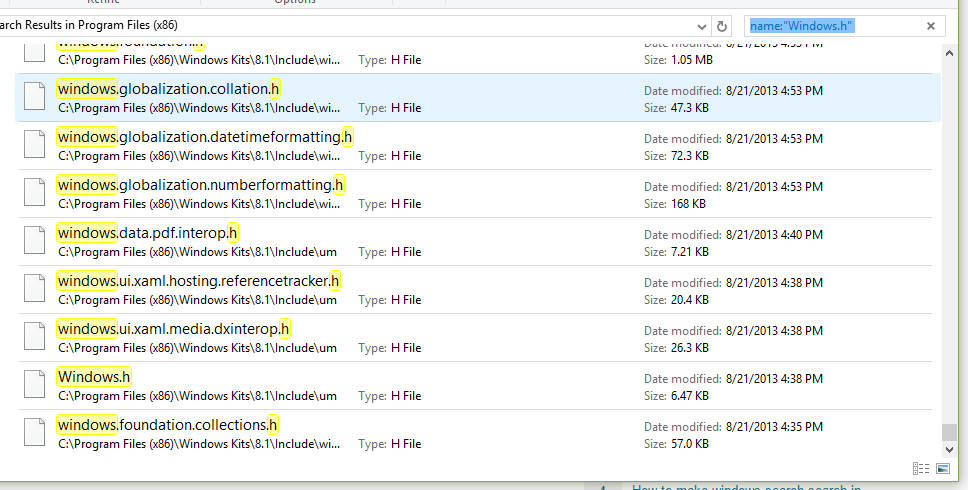Click 8/21/2013 4:35 PM modified date
The width and height of the screenshot is (968, 490).
click(774, 427)
